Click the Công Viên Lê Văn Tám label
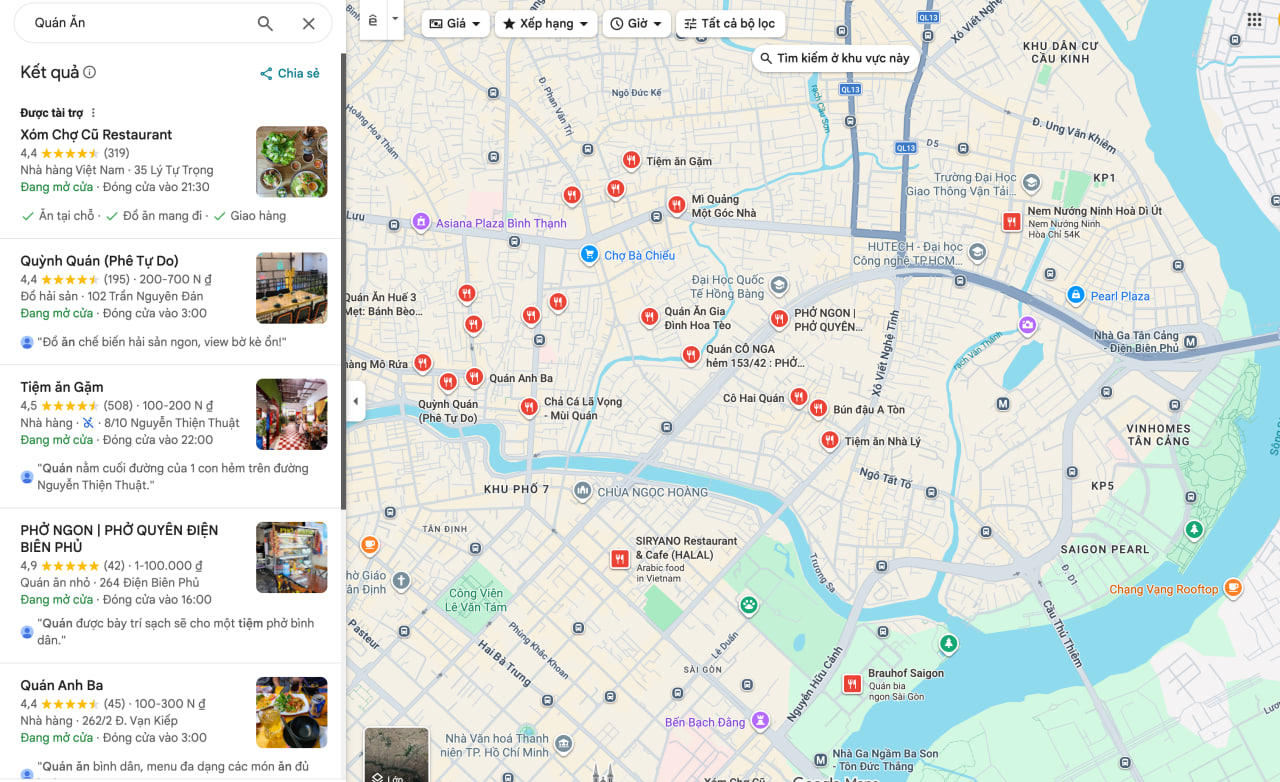This screenshot has height=782, width=1280. pos(477,600)
